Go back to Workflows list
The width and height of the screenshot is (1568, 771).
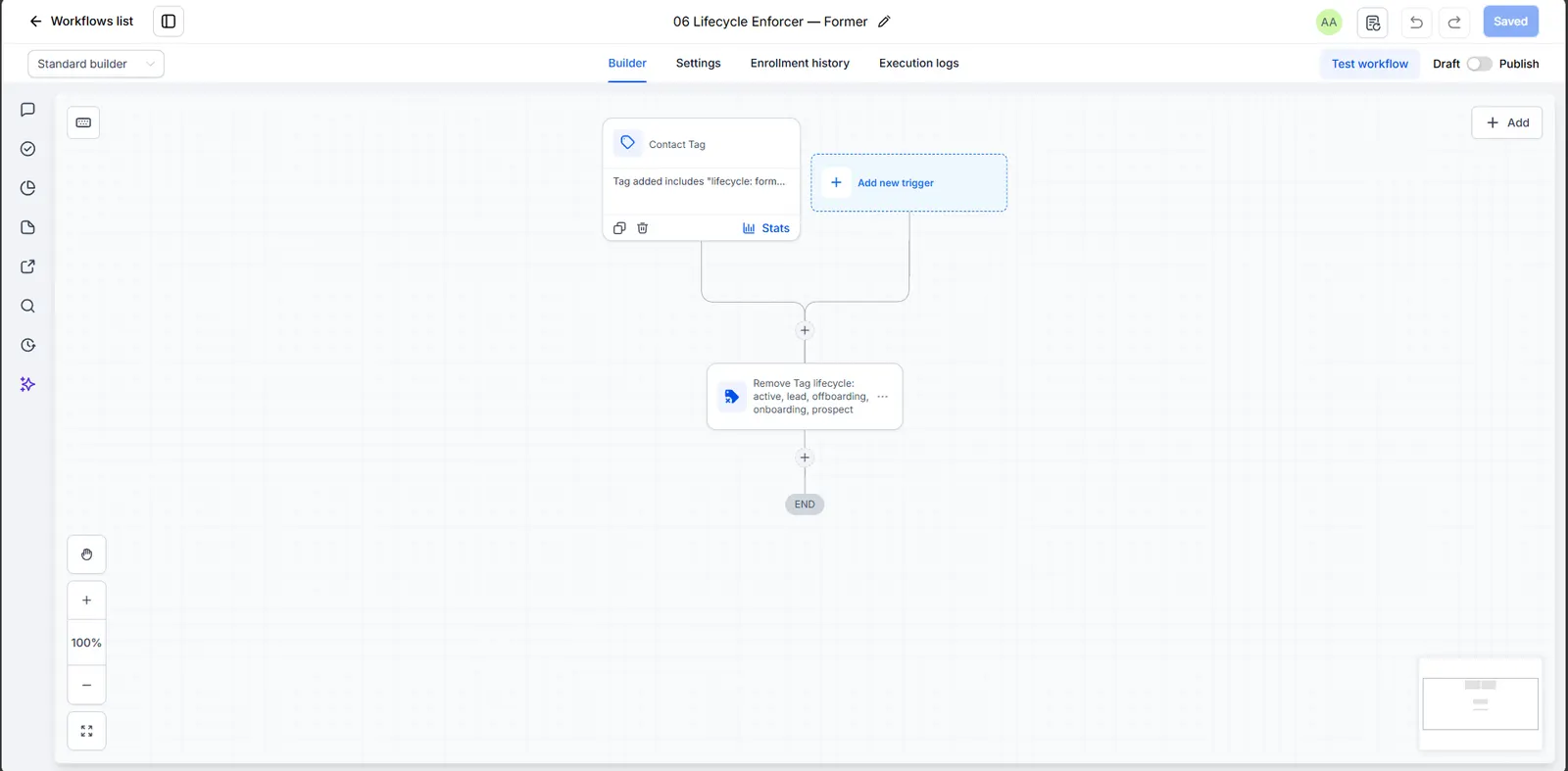pos(81,22)
